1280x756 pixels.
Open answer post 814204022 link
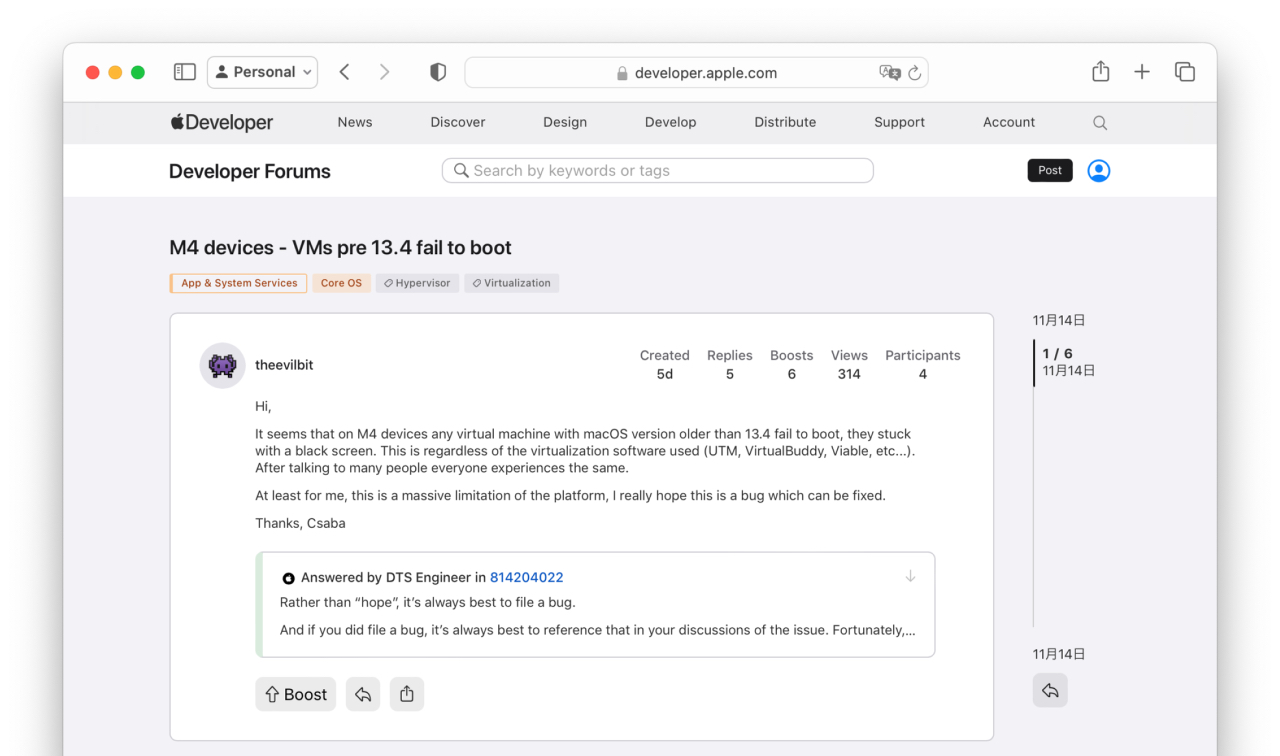click(527, 577)
